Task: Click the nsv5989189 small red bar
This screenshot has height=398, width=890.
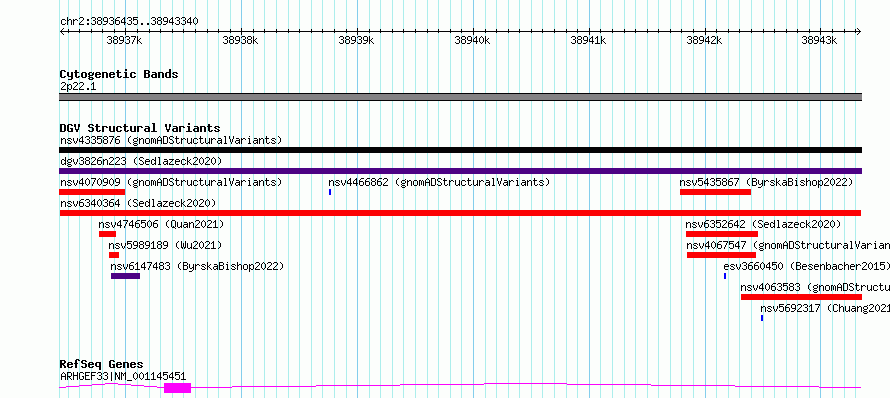Action: (114, 255)
